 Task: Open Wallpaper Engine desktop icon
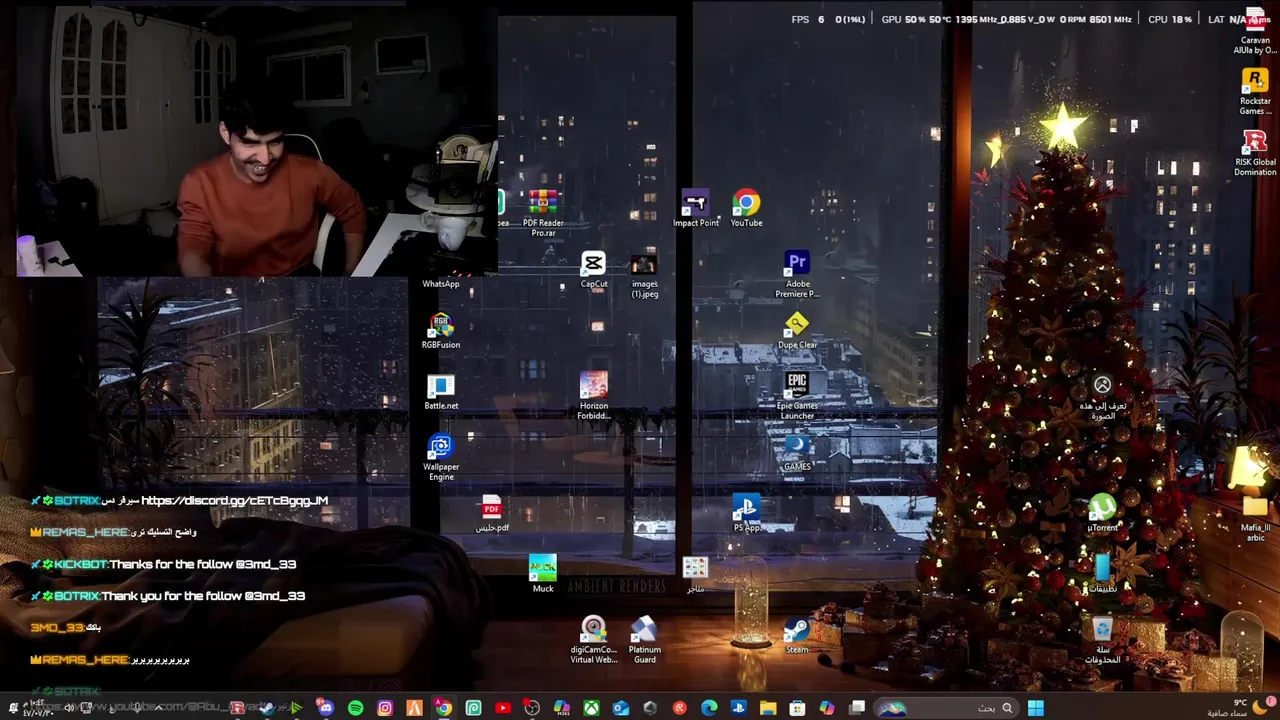[x=441, y=458]
